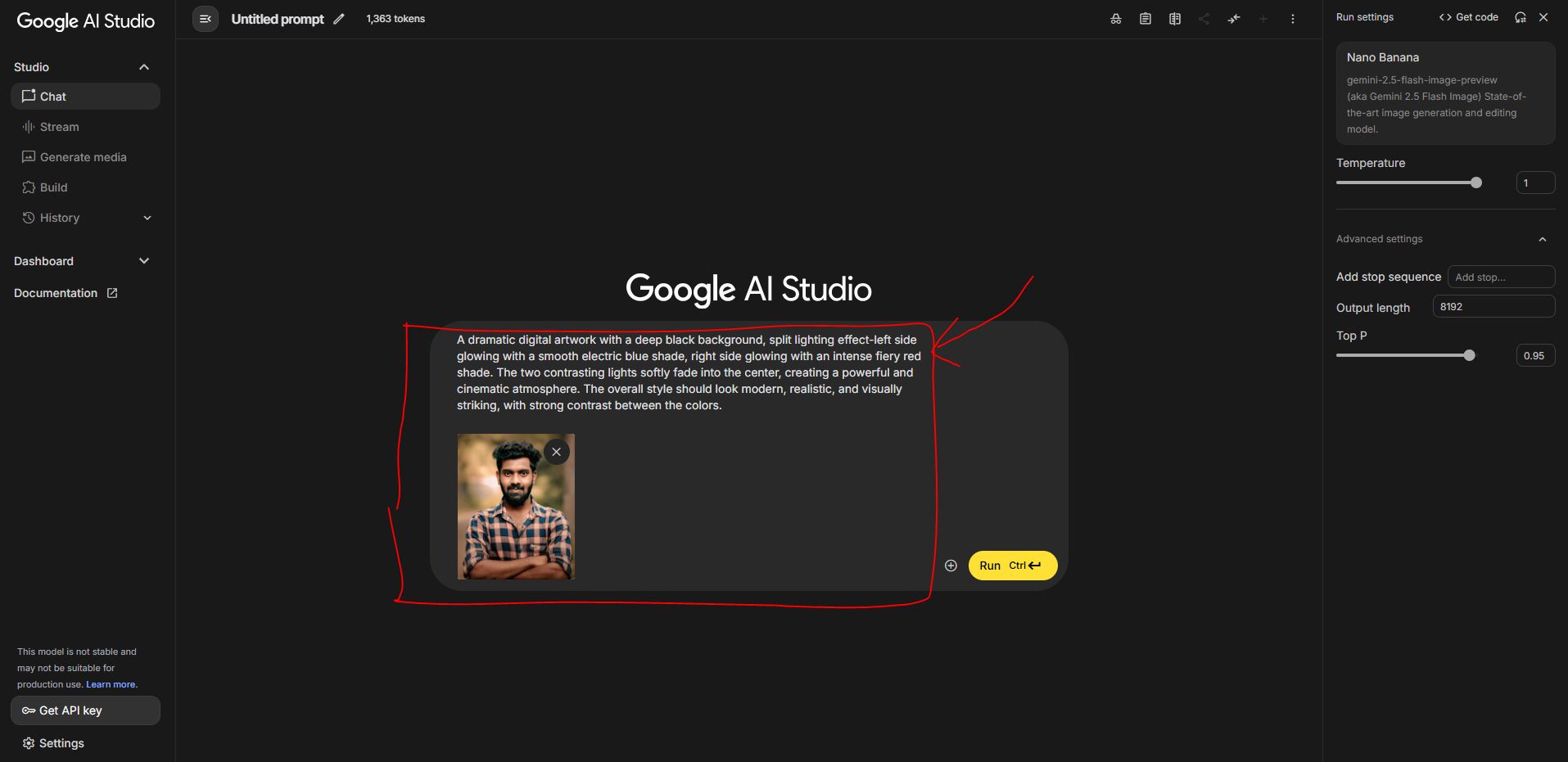Adjust the Temperature slider

[x=1475, y=183]
